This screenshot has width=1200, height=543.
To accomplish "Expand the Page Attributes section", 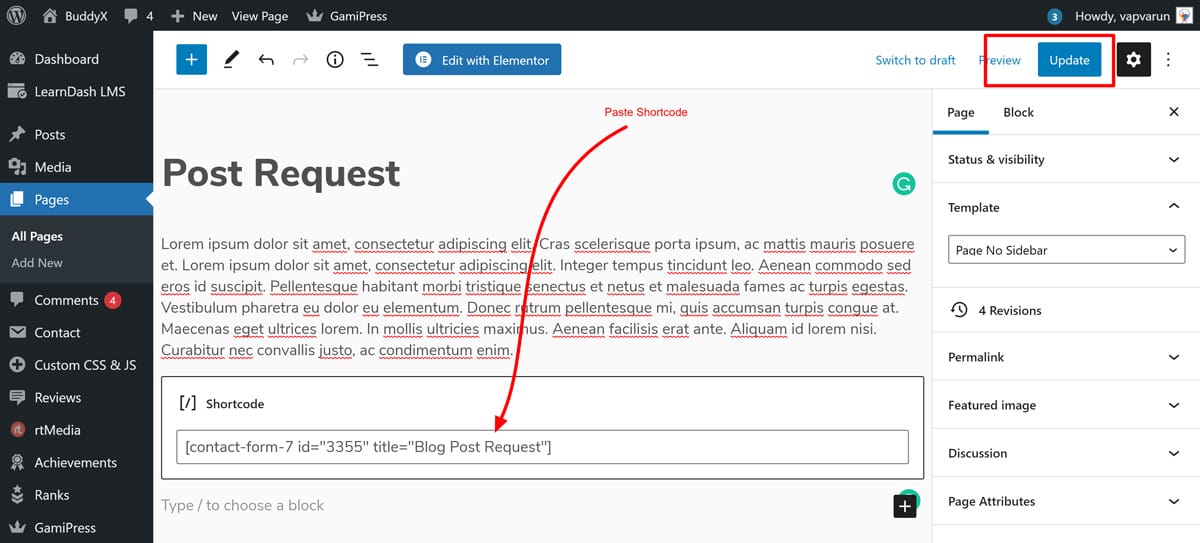I will click(1065, 501).
